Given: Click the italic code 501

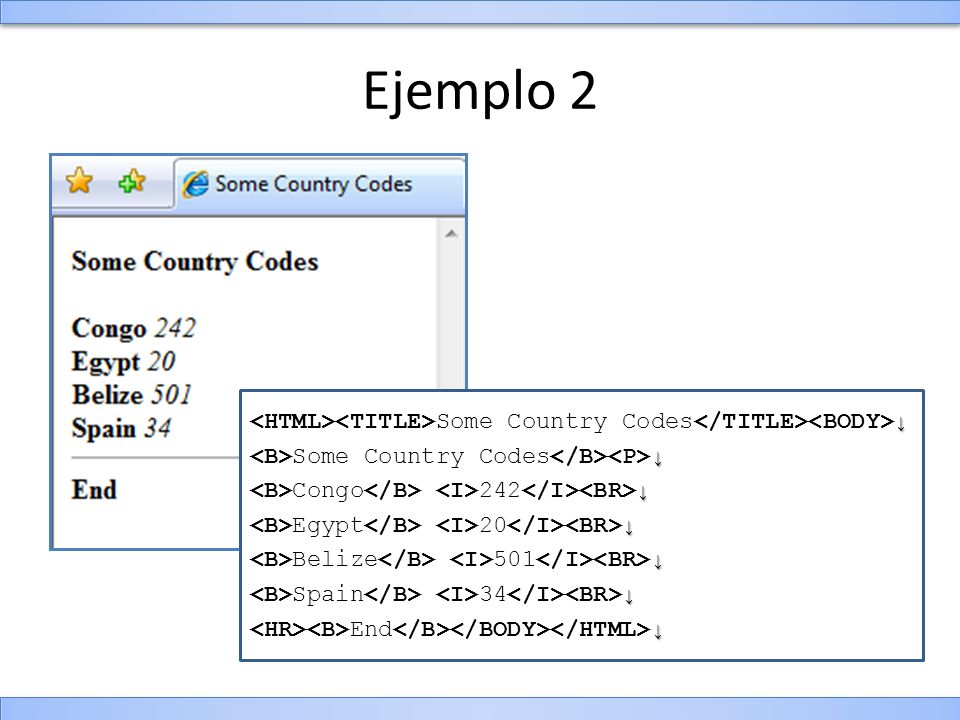Looking at the screenshot, I should pyautogui.click(x=171, y=395).
